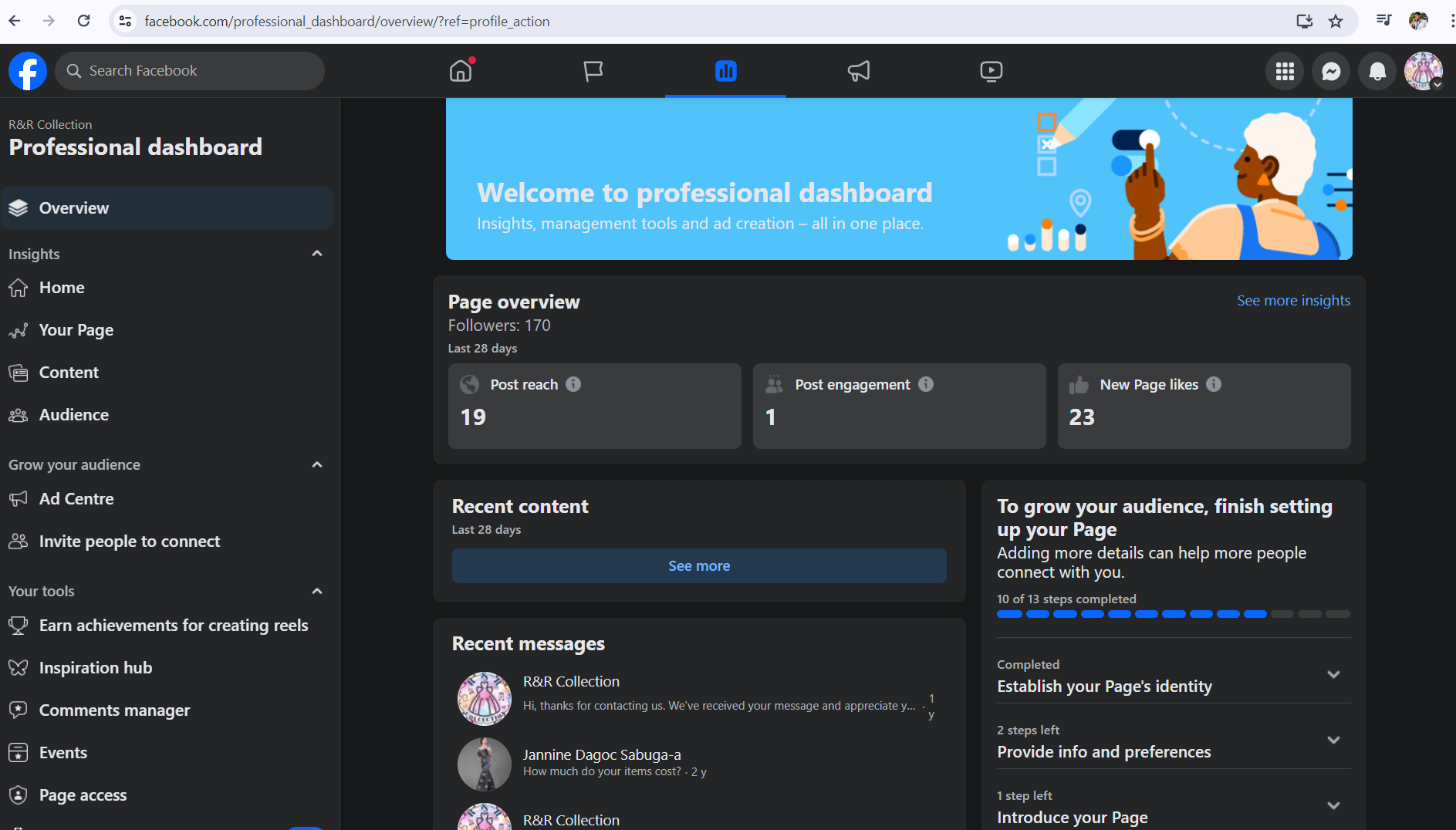
Task: Click the browser Forward arrow
Action: click(49, 21)
